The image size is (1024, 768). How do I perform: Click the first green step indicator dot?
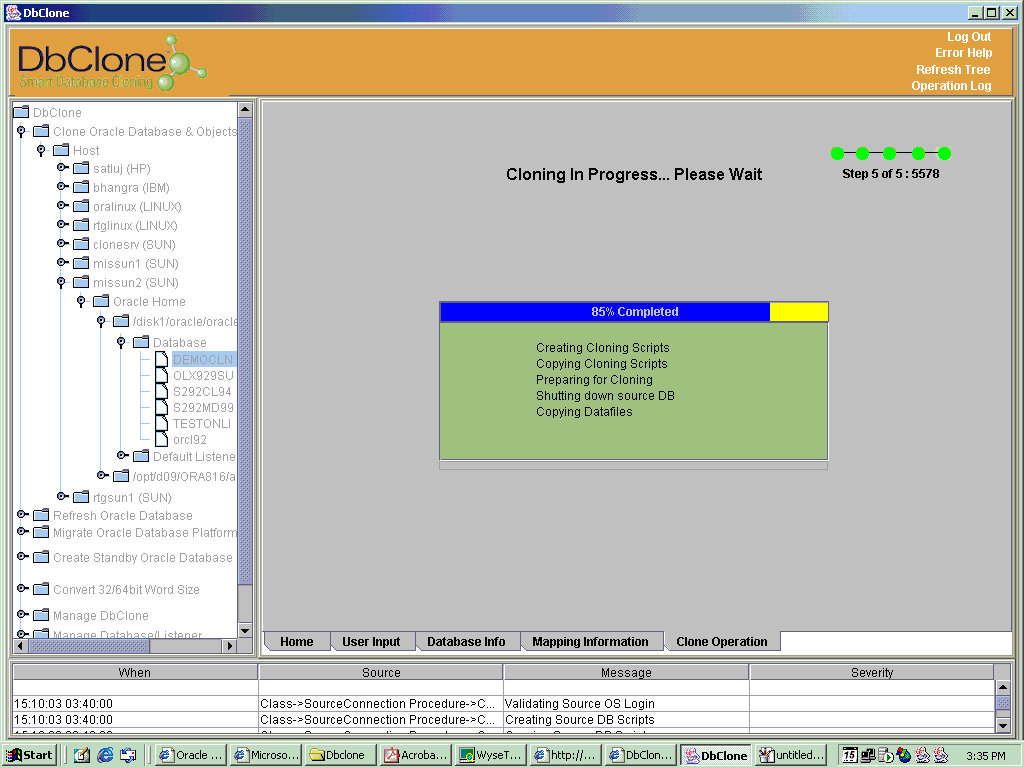point(837,153)
